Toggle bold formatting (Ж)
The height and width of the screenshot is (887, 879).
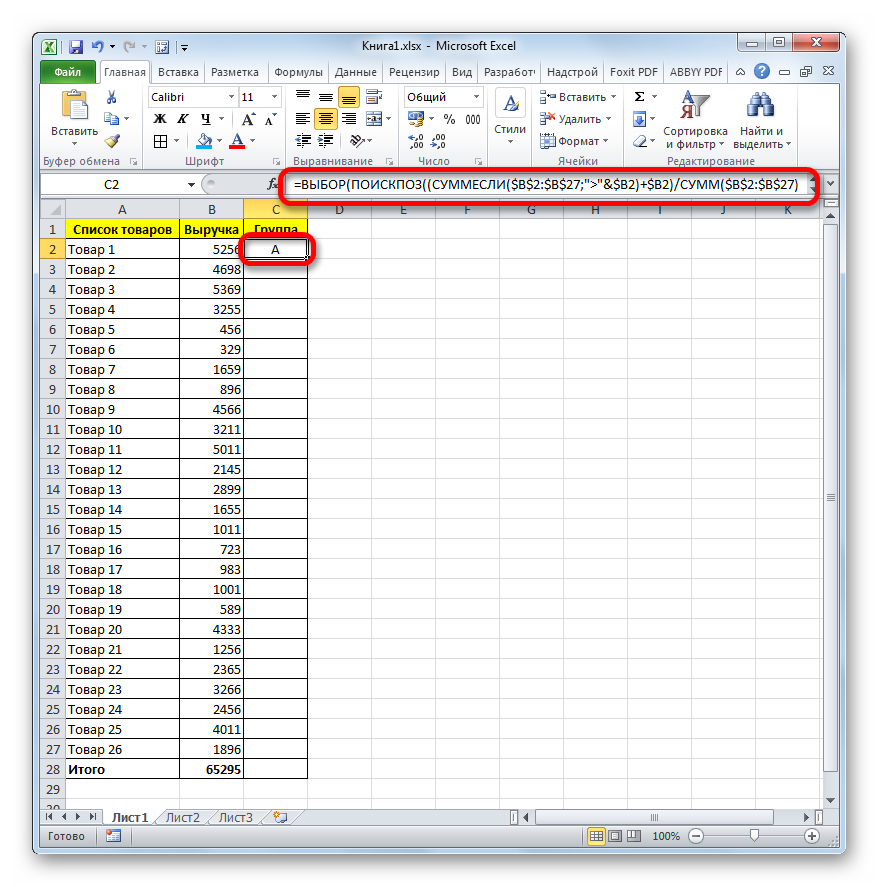pyautogui.click(x=159, y=119)
